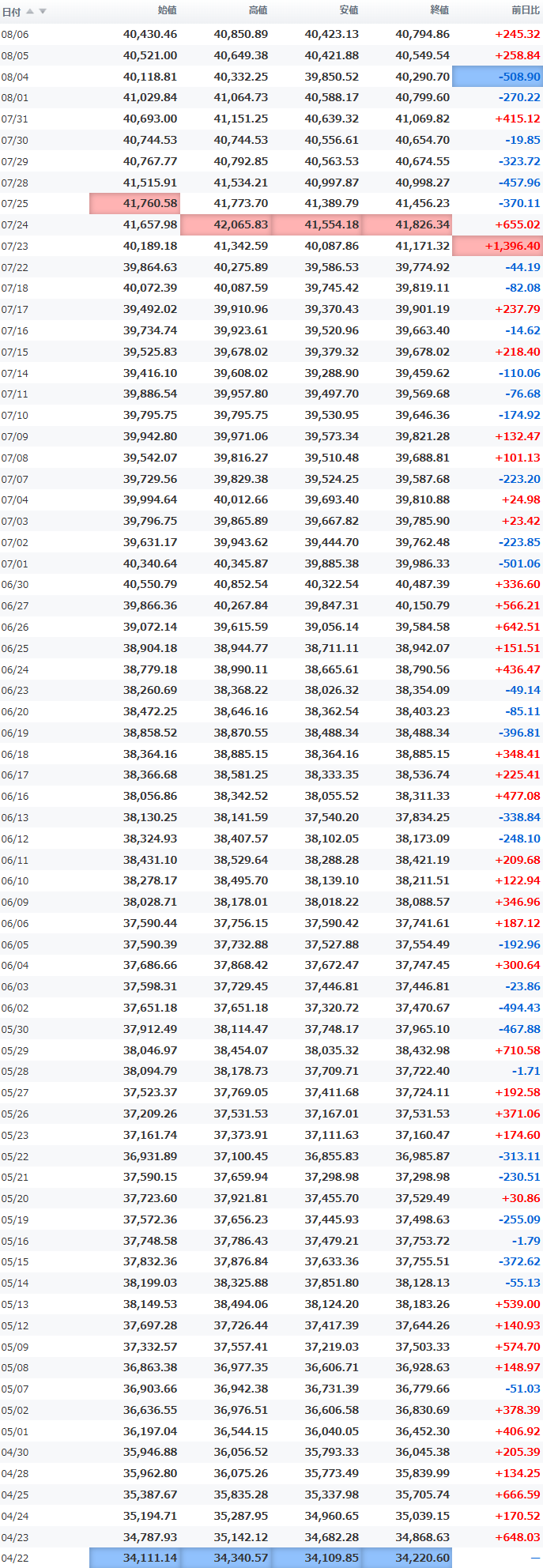This screenshot has height=1568, width=543.
Task: Select the date cell 05/26
Action: click(x=15, y=1114)
